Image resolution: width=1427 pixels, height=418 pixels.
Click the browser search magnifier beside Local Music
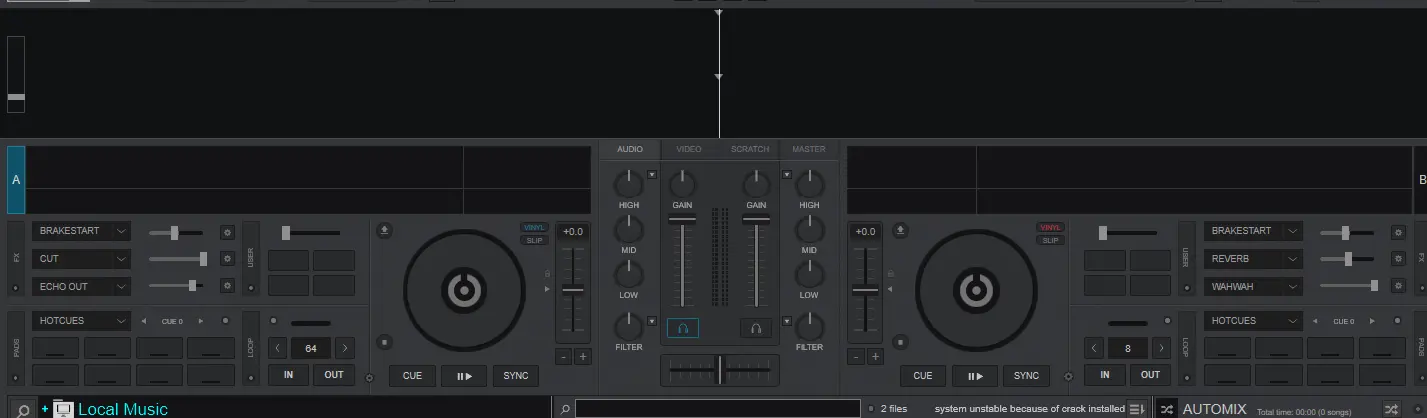click(22, 410)
